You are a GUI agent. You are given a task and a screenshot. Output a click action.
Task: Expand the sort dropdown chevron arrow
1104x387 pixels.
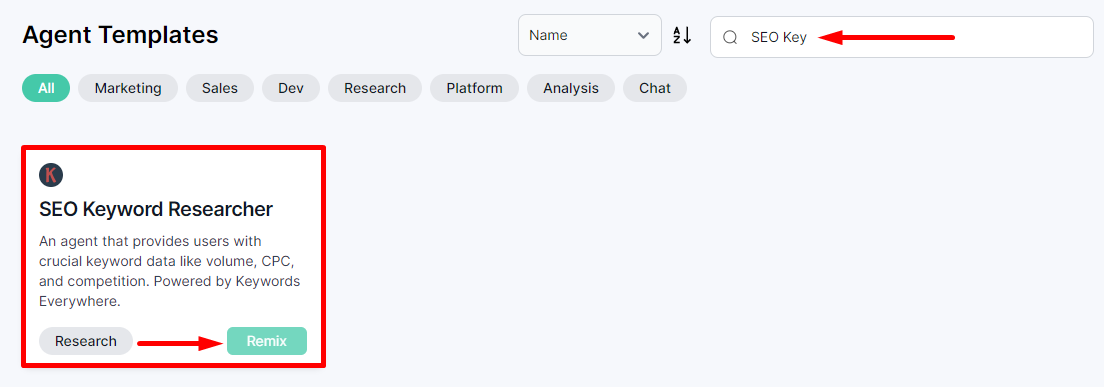pos(643,35)
